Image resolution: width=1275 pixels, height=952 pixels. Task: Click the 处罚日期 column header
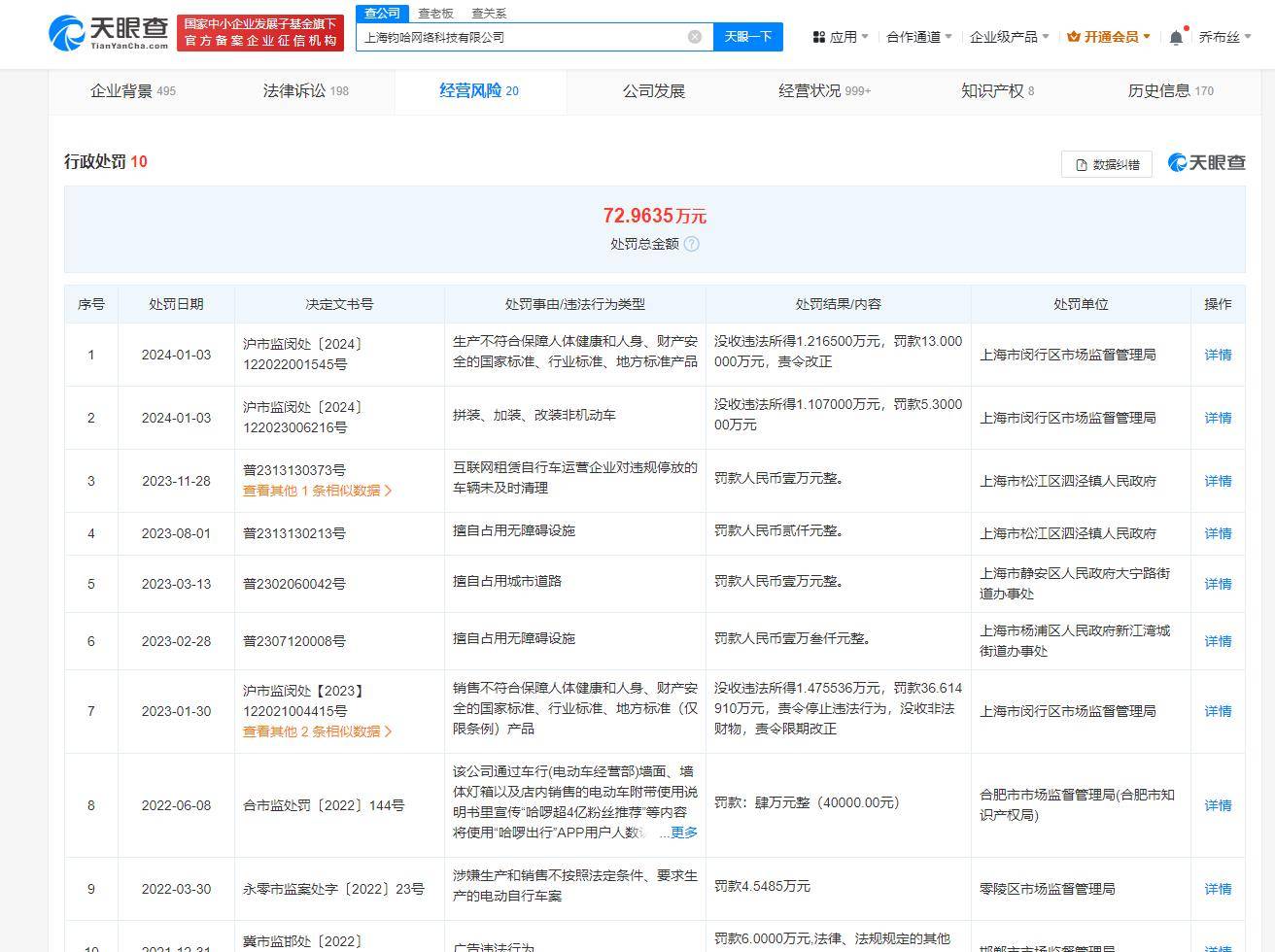click(x=176, y=304)
